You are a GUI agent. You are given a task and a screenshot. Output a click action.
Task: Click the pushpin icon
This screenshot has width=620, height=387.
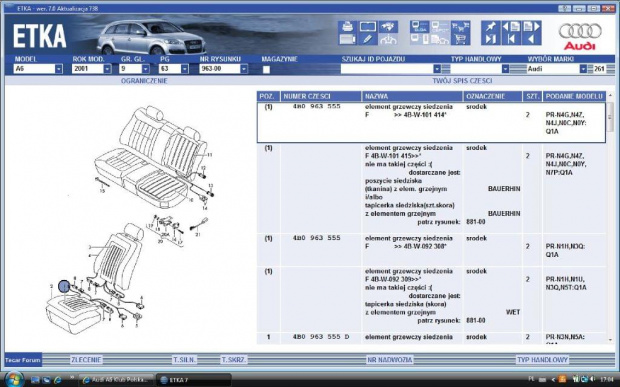(x=490, y=26)
